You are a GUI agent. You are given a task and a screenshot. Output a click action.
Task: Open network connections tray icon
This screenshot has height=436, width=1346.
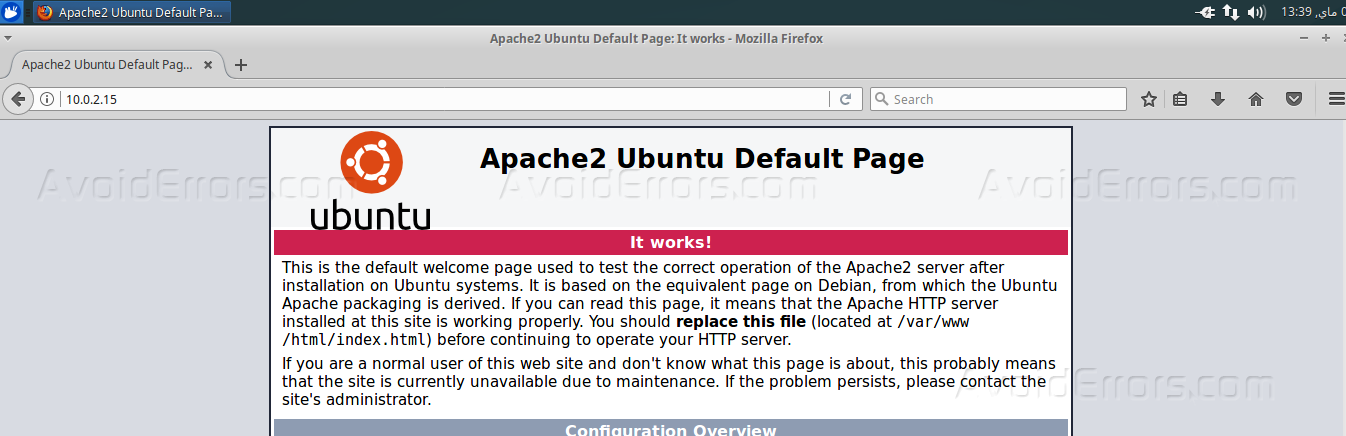pos(1231,12)
